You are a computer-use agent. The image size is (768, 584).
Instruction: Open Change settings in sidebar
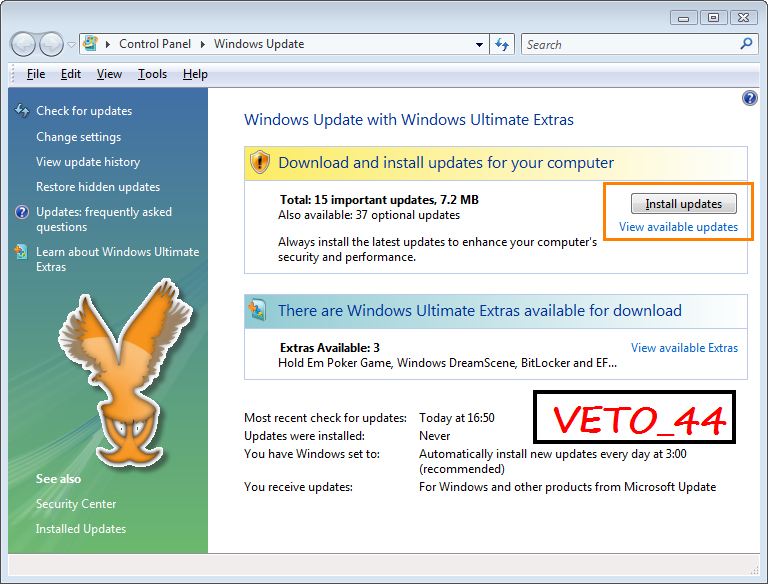[x=78, y=137]
